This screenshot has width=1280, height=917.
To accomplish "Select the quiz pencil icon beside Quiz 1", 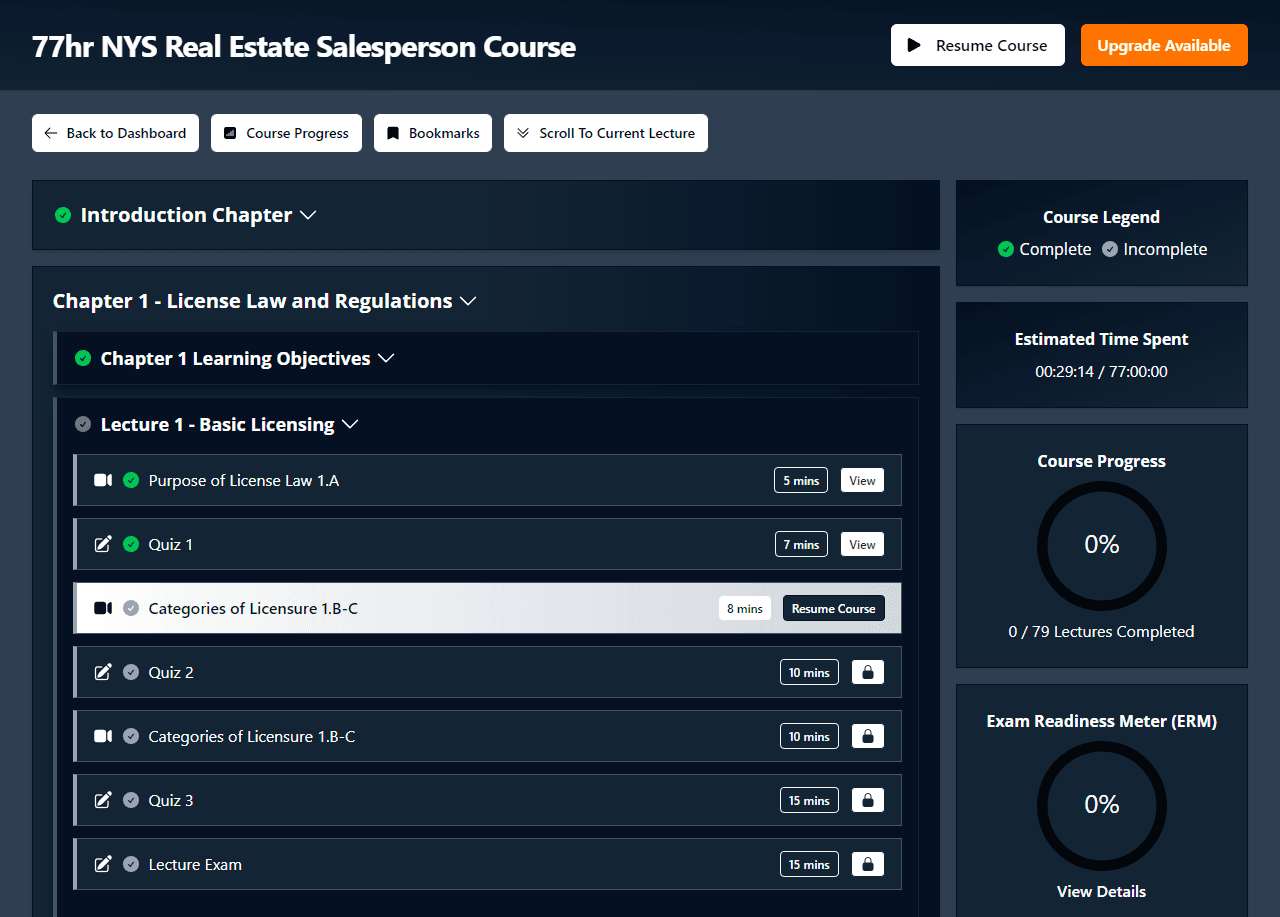I will tap(103, 544).
